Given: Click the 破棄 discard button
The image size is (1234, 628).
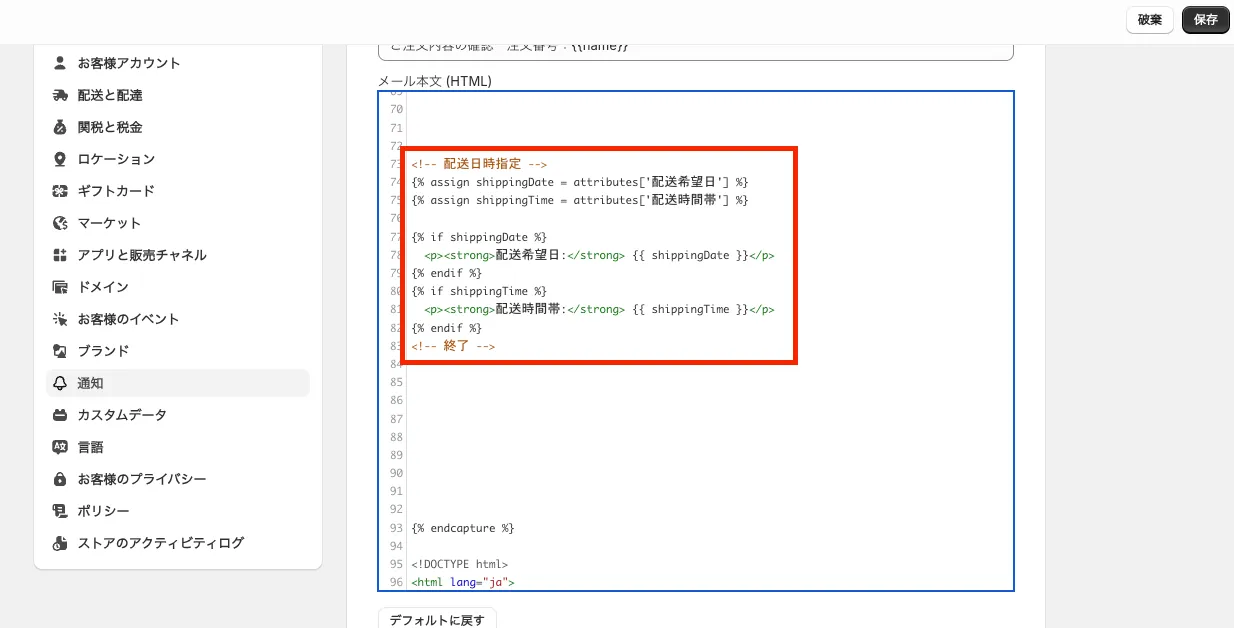Looking at the screenshot, I should tap(1149, 20).
